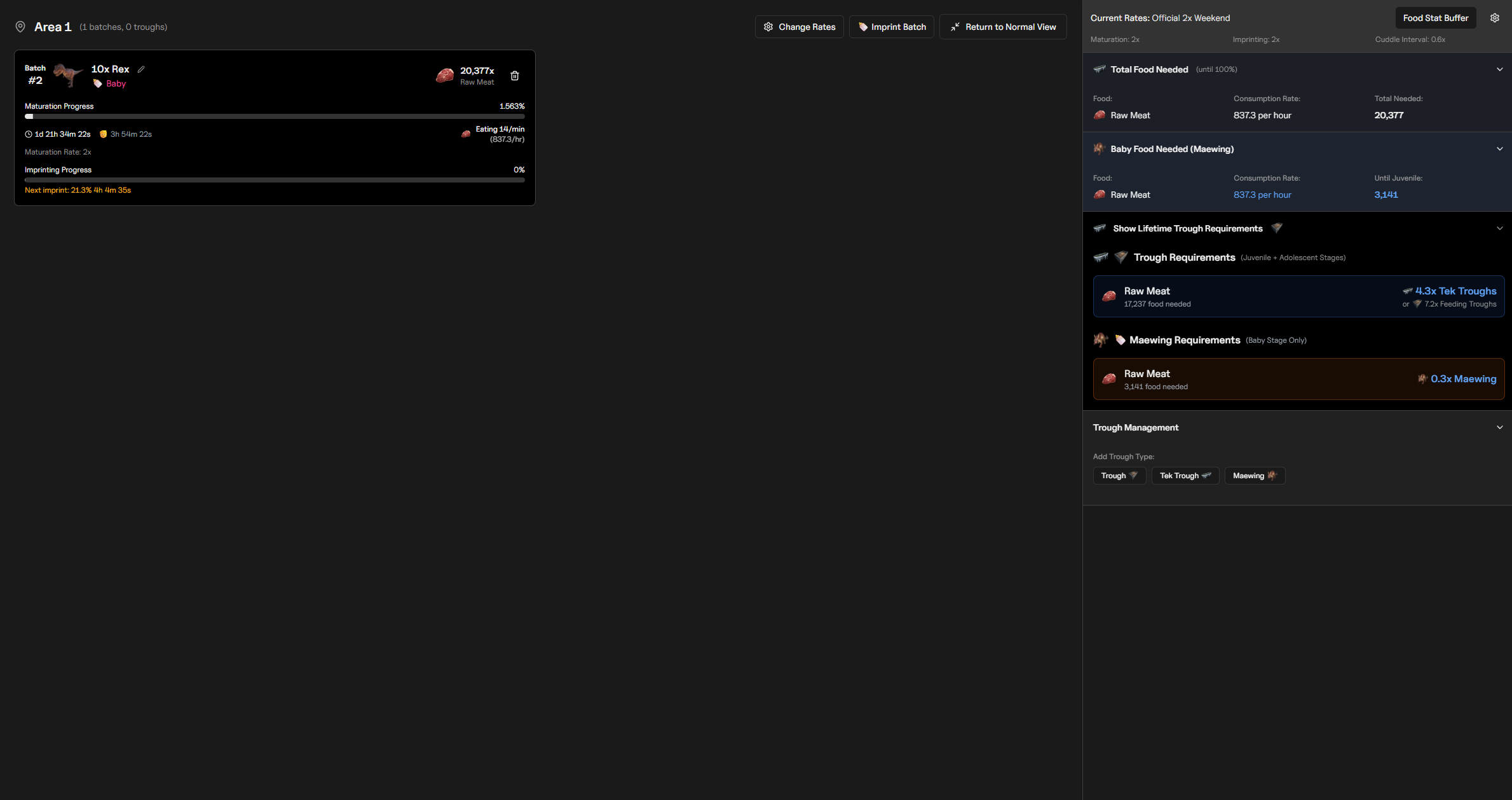Screen dimensions: 1512x800
Task: Click the 837.3 per hour baby consumption rate
Action: 1262,195
